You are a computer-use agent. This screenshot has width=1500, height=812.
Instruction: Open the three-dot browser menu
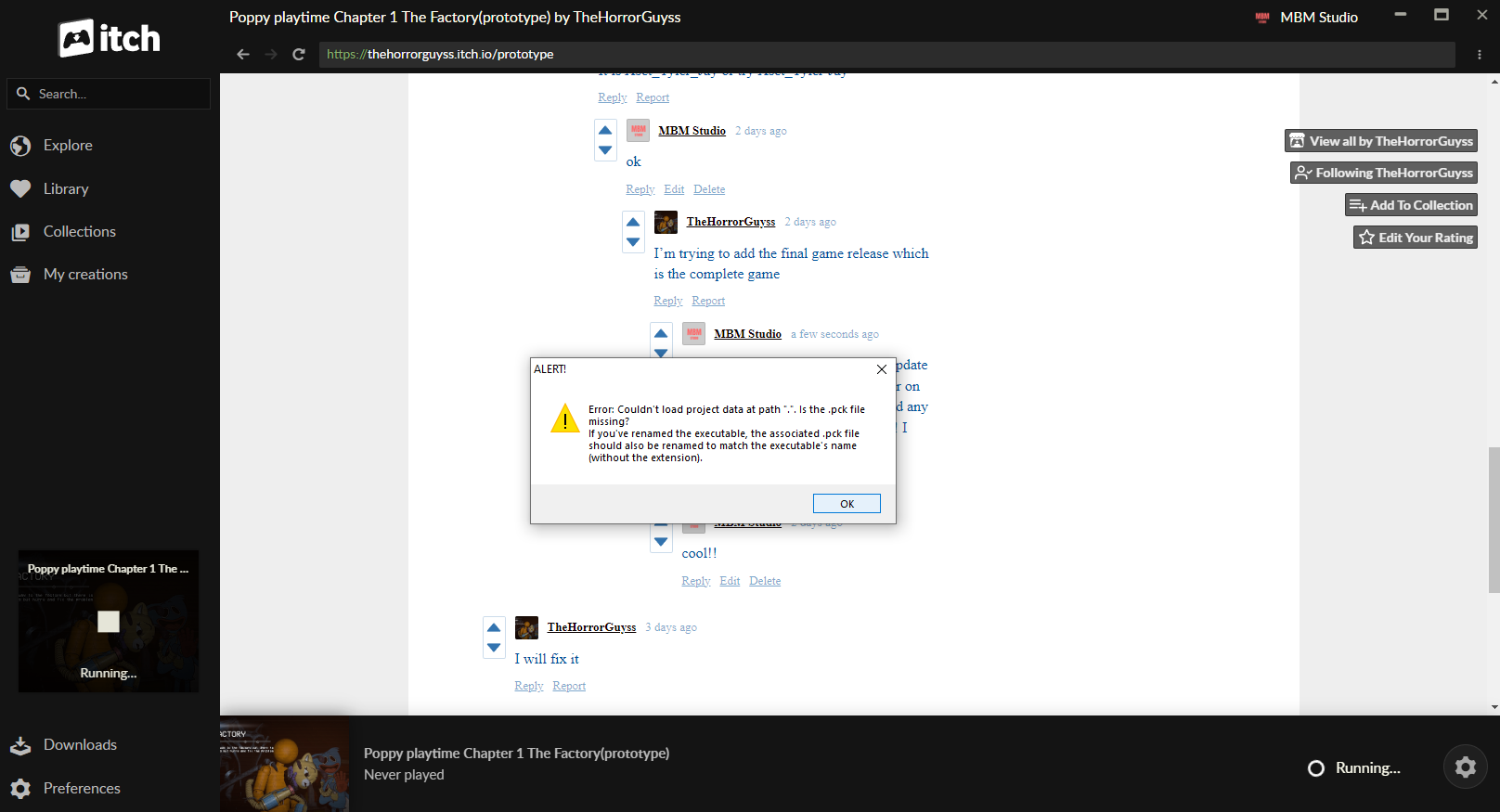point(1480,55)
